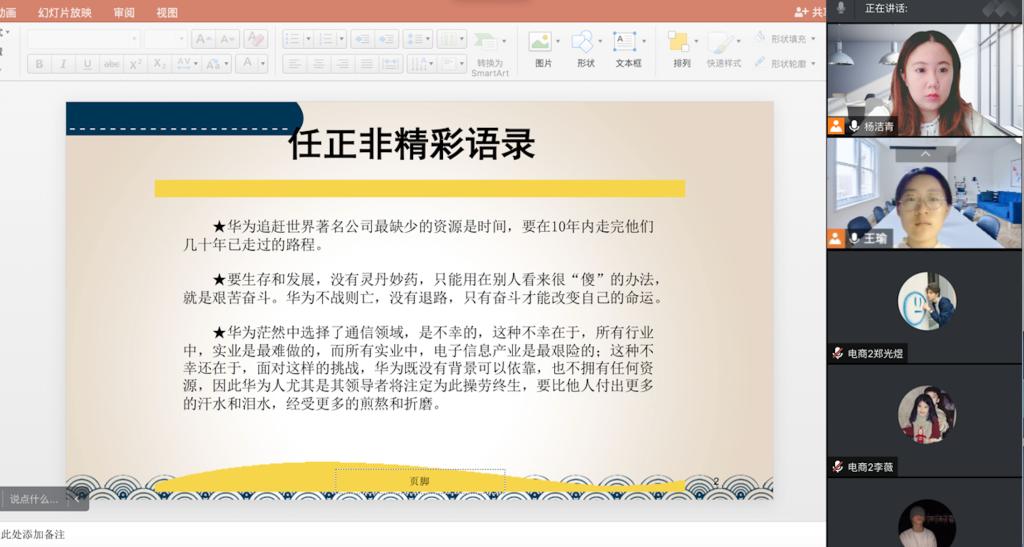Viewport: 1024px width, 547px height.
Task: Click 王瑜's microphone icon
Action: (854, 238)
